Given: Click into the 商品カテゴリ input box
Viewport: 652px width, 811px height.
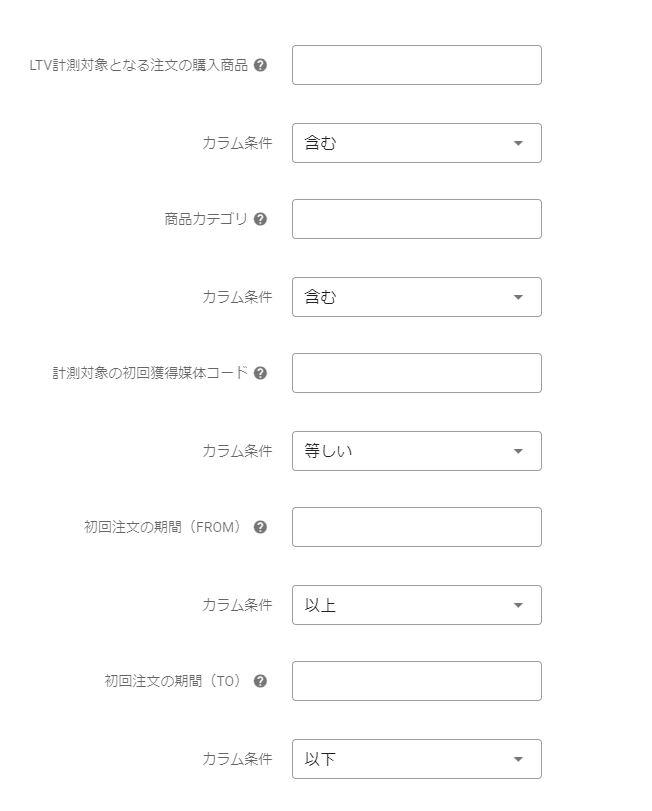Looking at the screenshot, I should (416, 219).
